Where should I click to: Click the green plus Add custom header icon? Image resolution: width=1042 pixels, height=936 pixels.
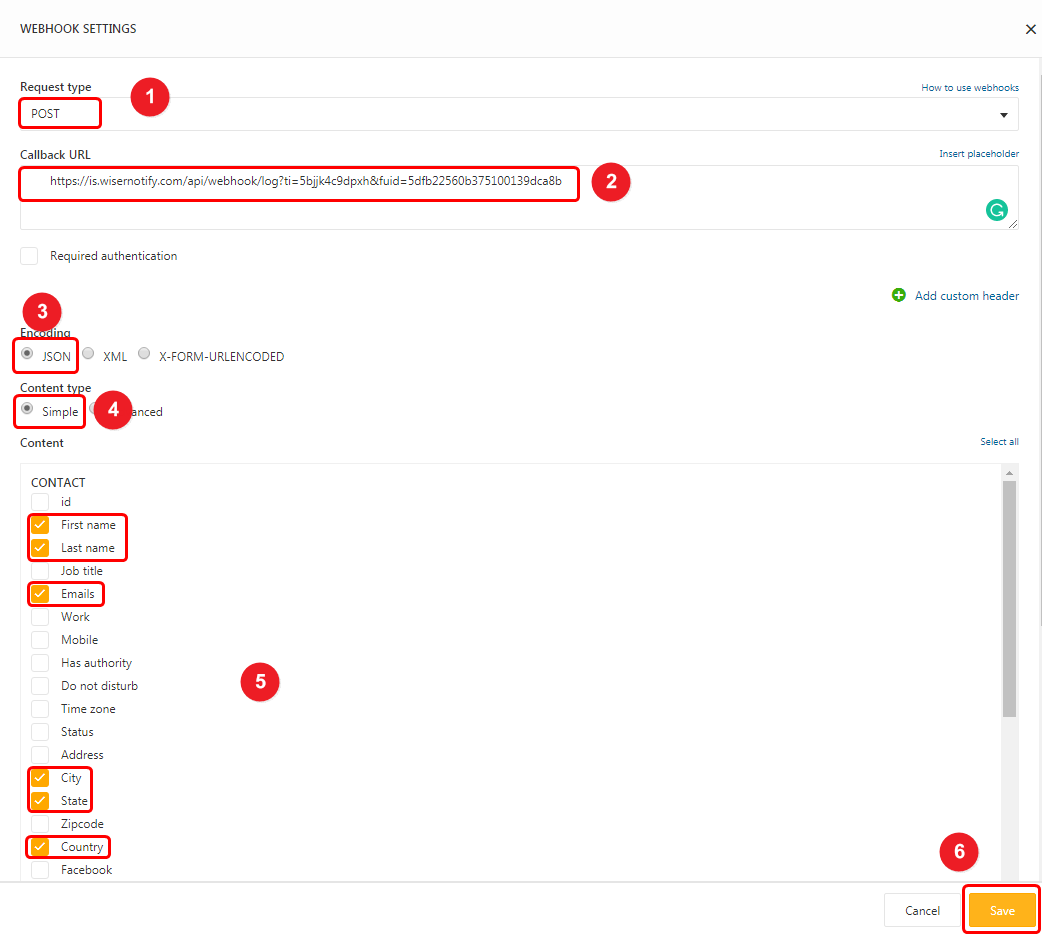coord(898,295)
